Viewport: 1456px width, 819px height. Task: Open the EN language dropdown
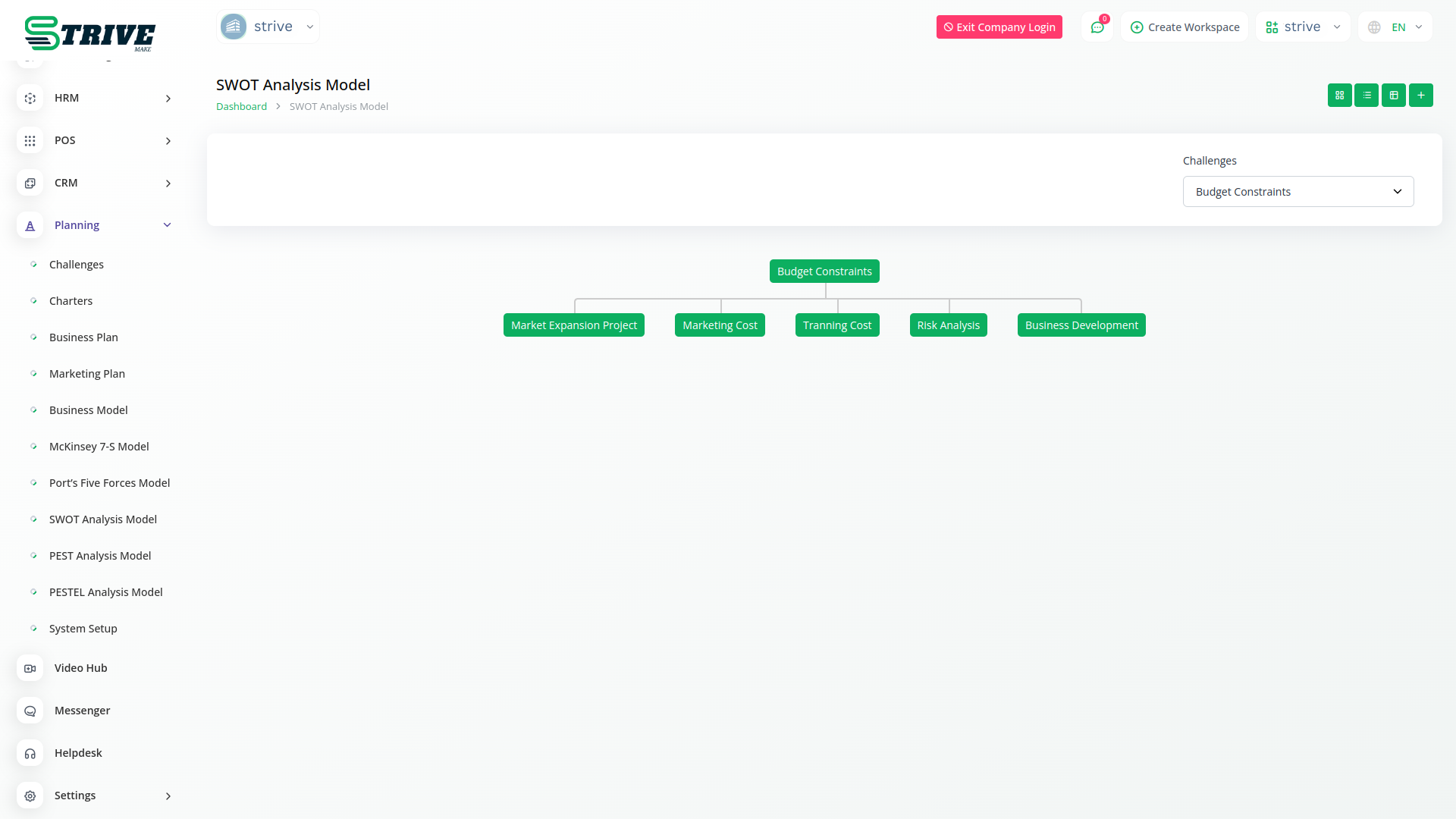(x=1396, y=27)
